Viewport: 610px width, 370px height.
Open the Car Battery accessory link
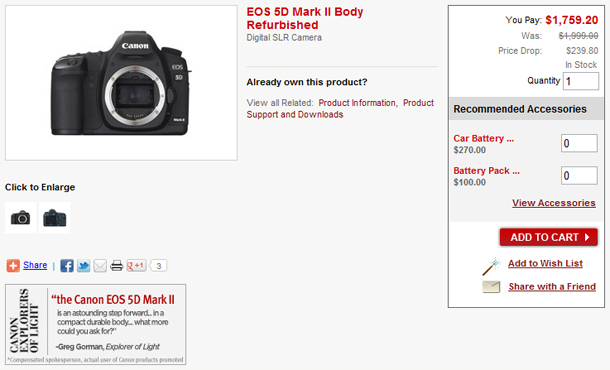[484, 139]
